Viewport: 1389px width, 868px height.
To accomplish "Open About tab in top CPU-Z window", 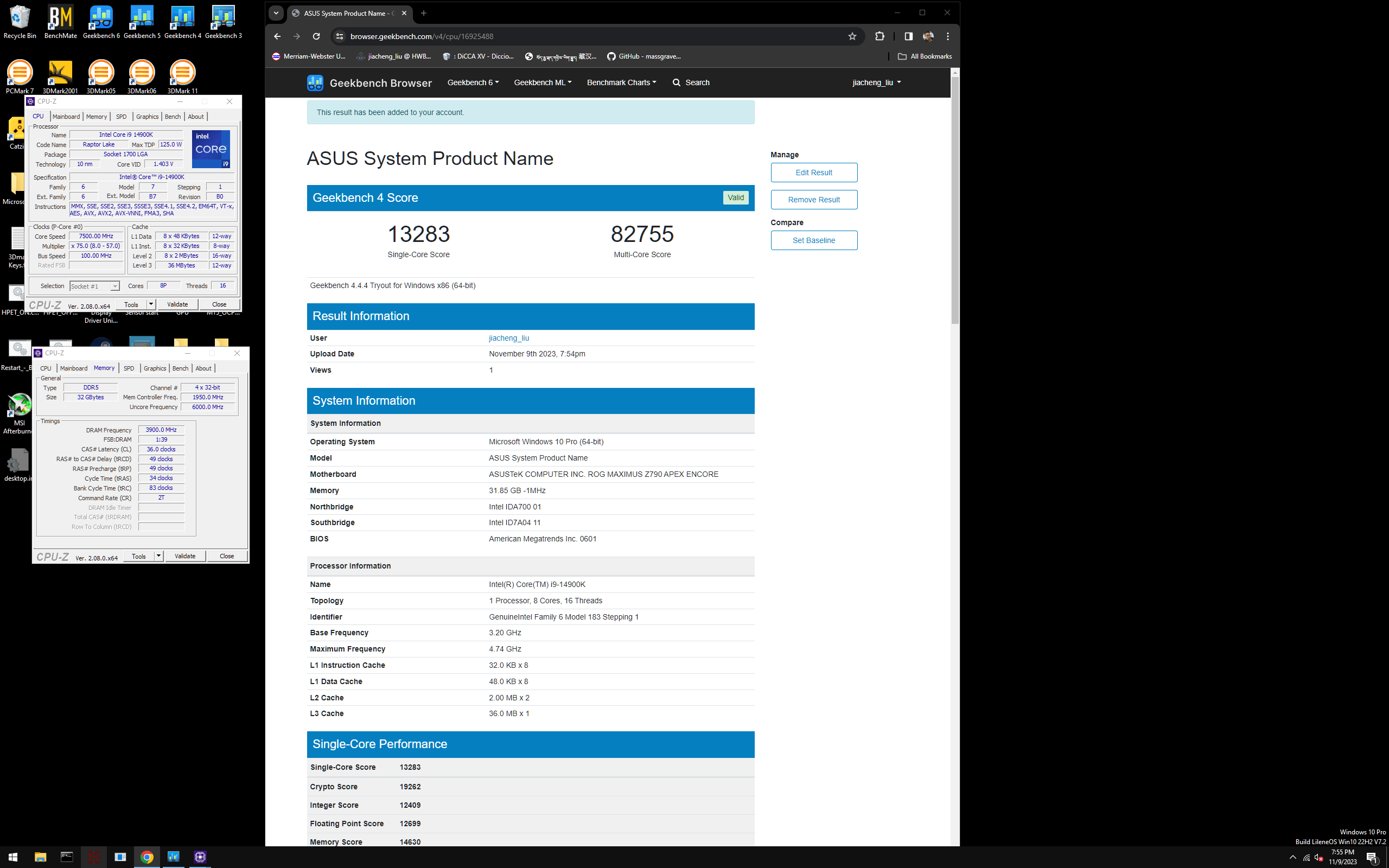I will coord(196,117).
